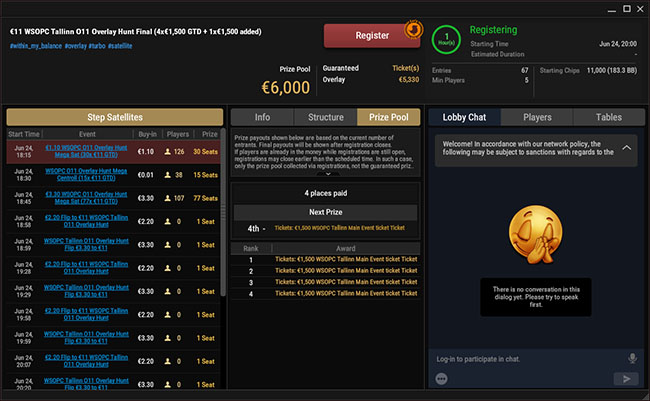Viewport: 650px width, 401px height.
Task: Select the Prize Pool tab
Action: click(388, 117)
